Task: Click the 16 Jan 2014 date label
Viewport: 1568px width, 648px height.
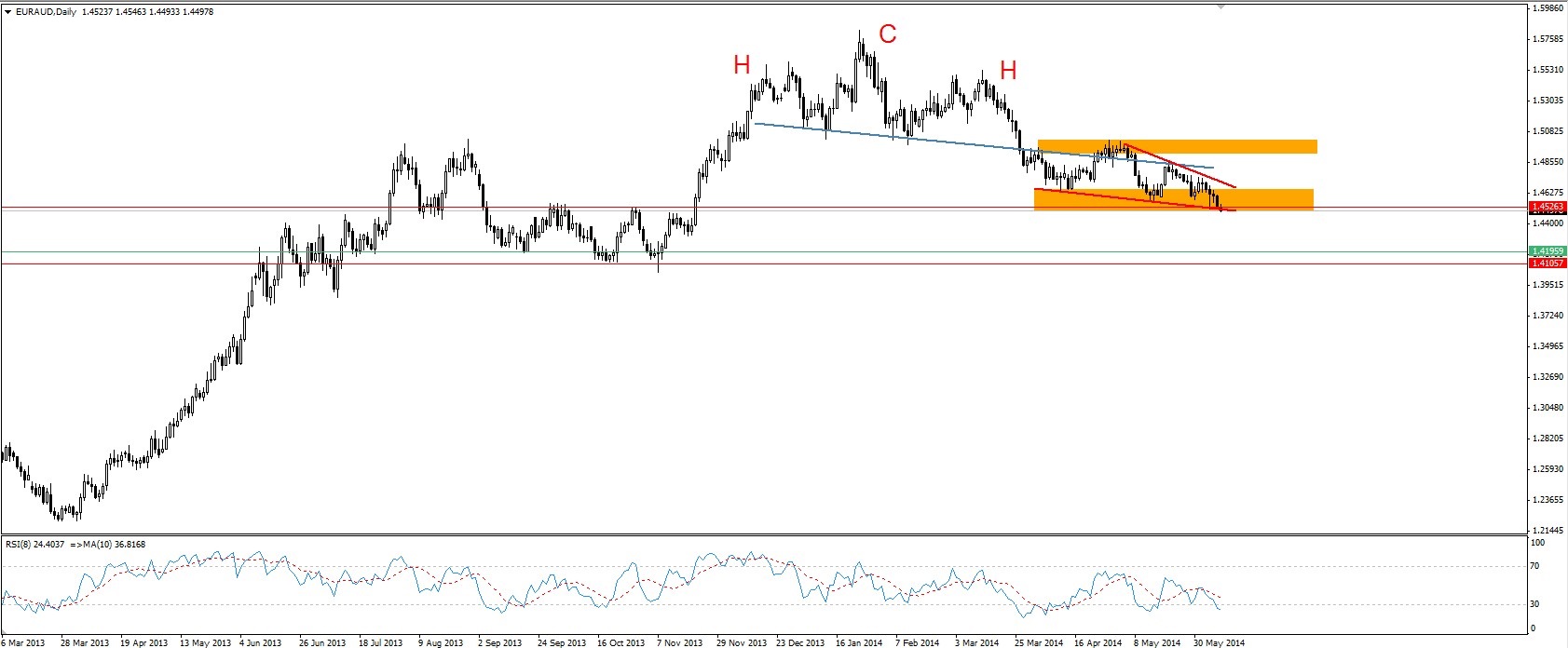Action: click(x=859, y=642)
